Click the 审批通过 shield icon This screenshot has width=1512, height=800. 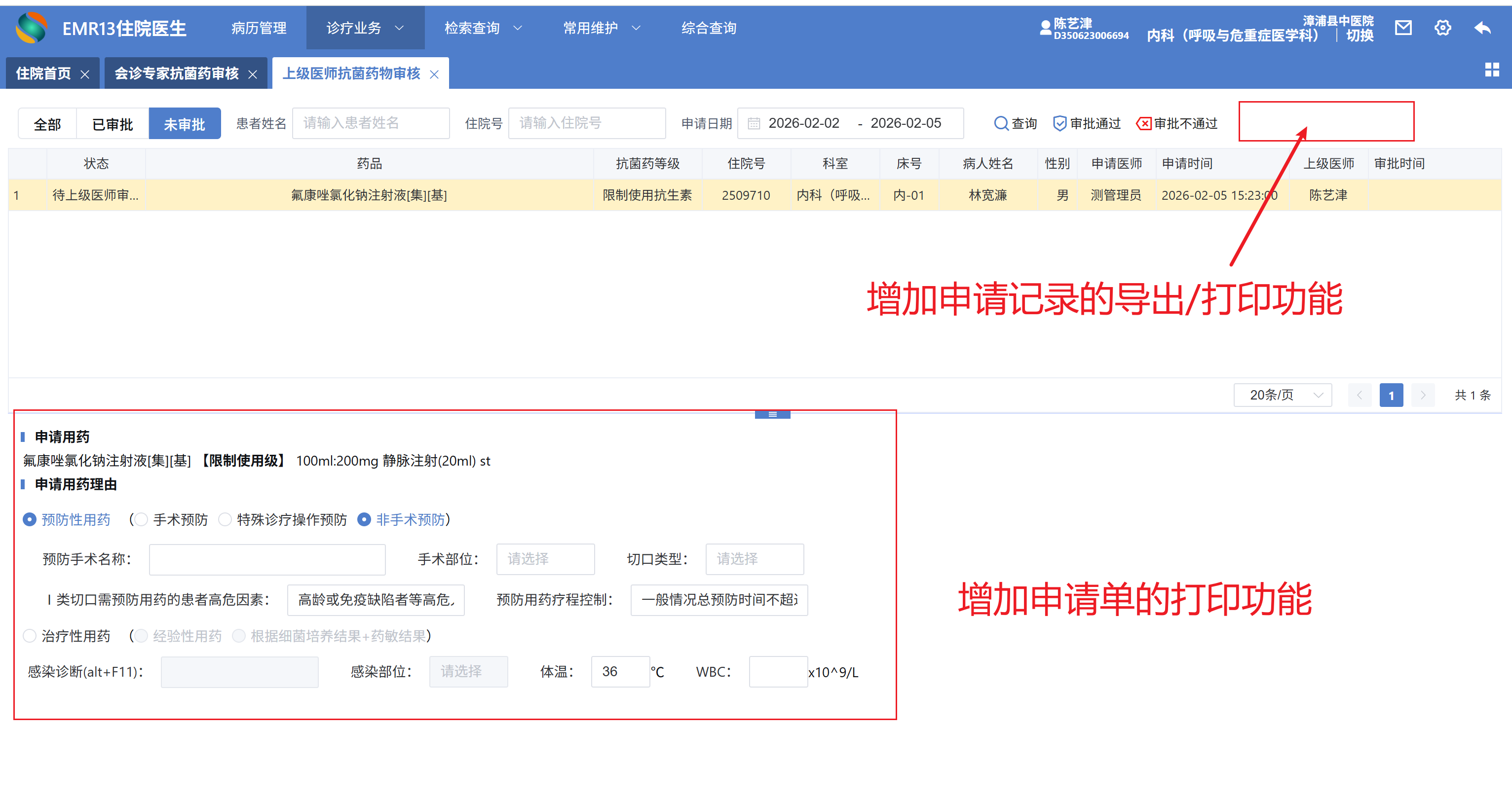point(1059,124)
